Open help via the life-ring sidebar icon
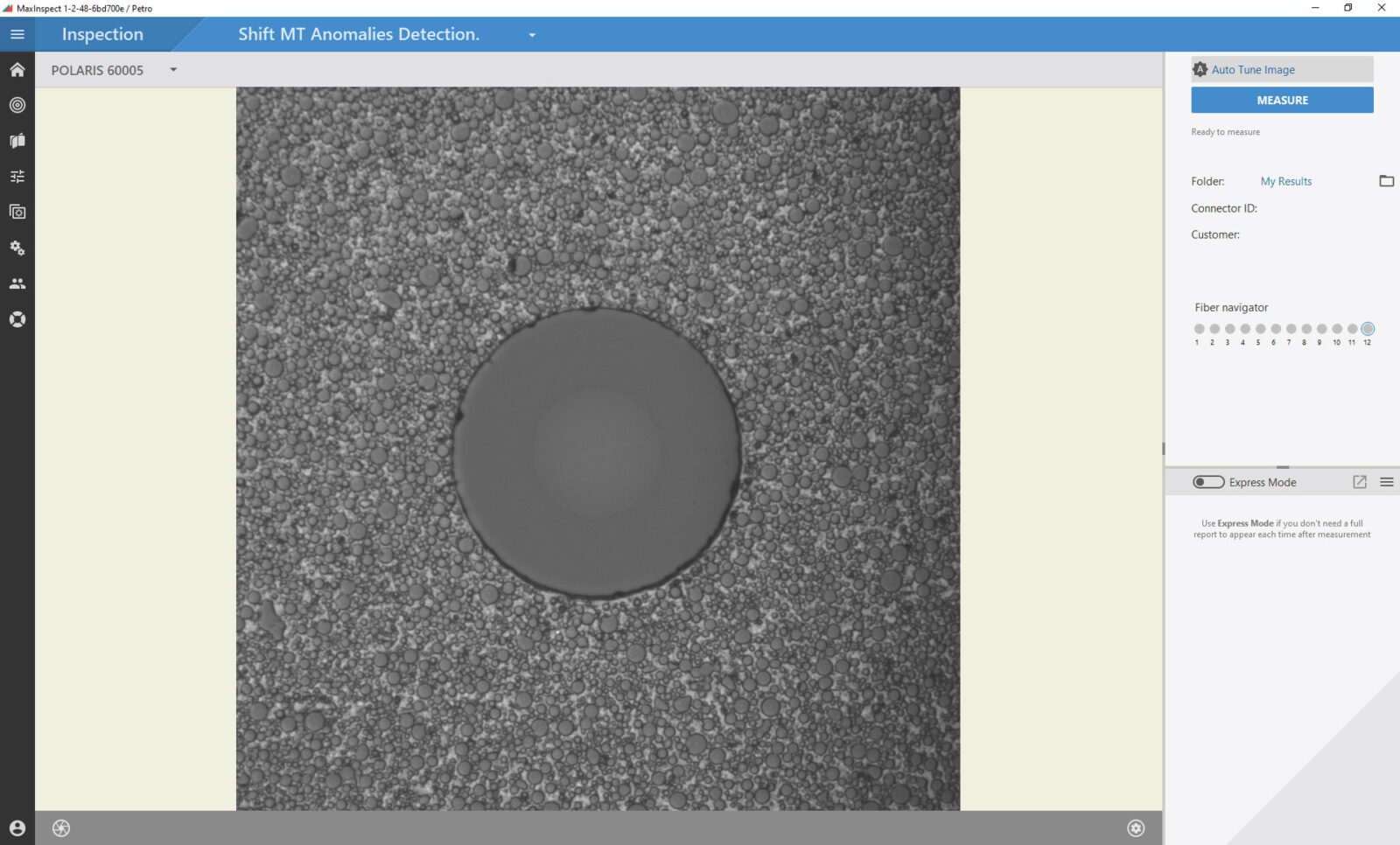 click(x=17, y=319)
